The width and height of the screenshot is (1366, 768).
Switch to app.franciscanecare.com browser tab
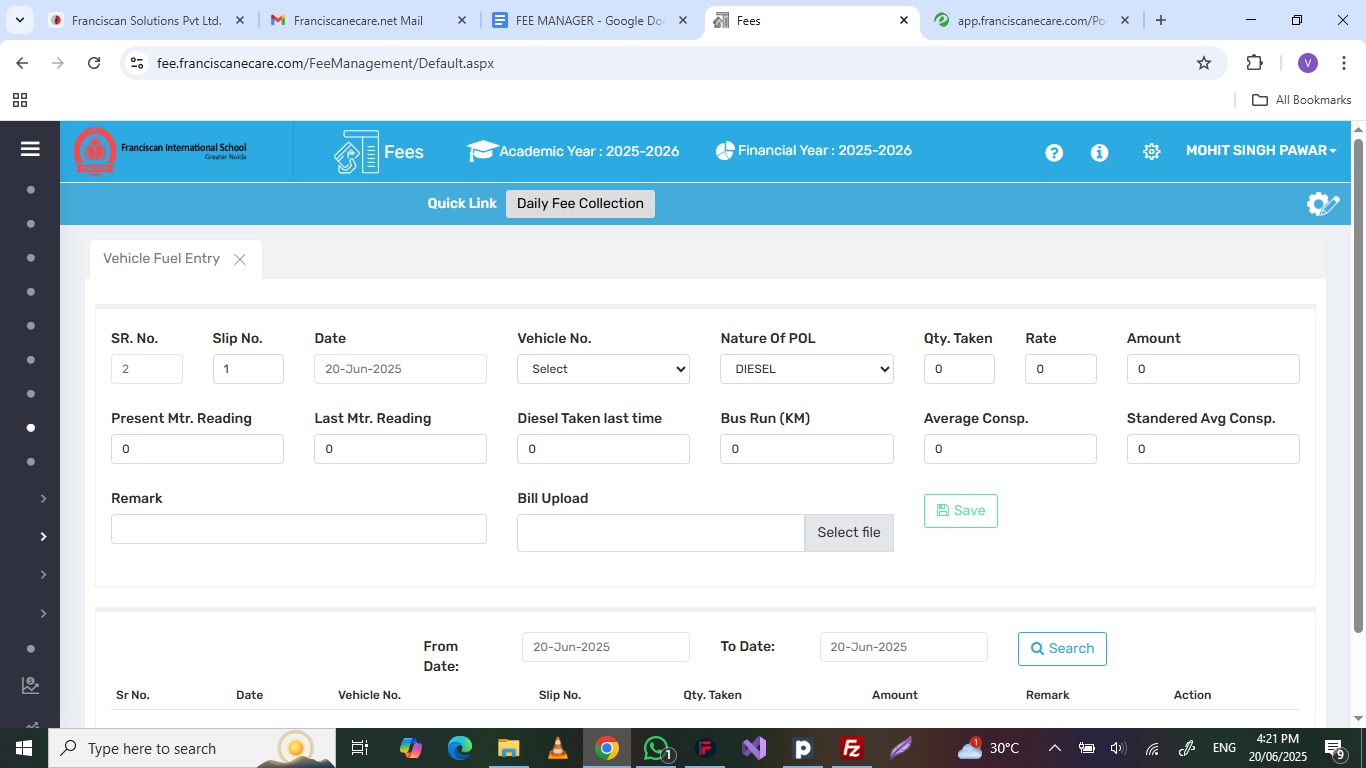coord(1032,20)
